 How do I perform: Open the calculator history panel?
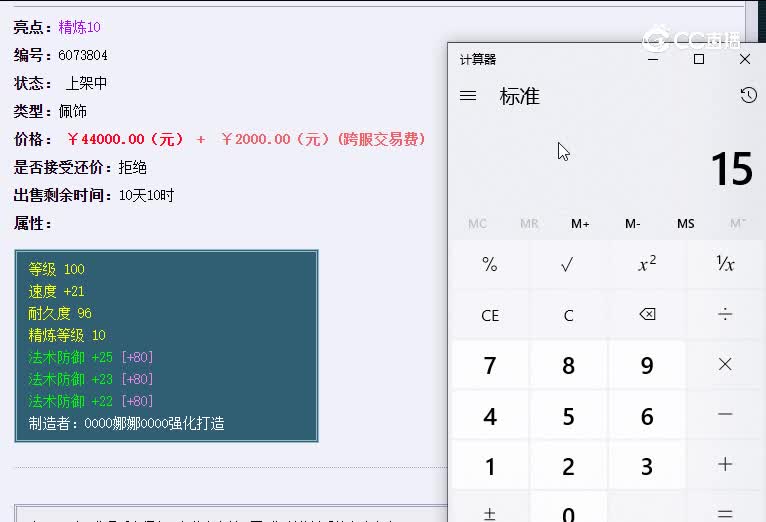(748, 96)
